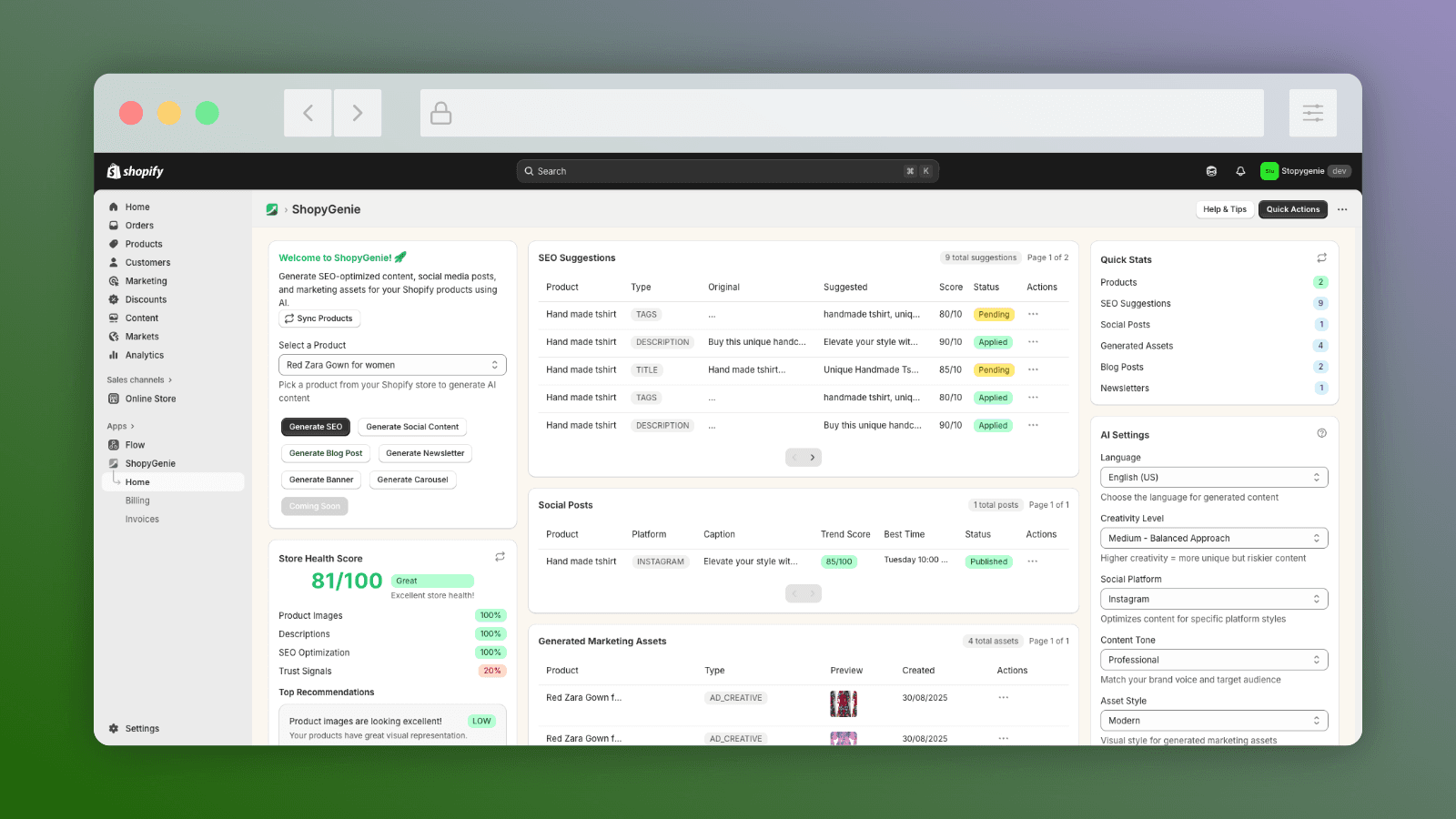Screen dimensions: 1456x819
Task: Open Billing under ShopyGenie
Action: coord(137,500)
